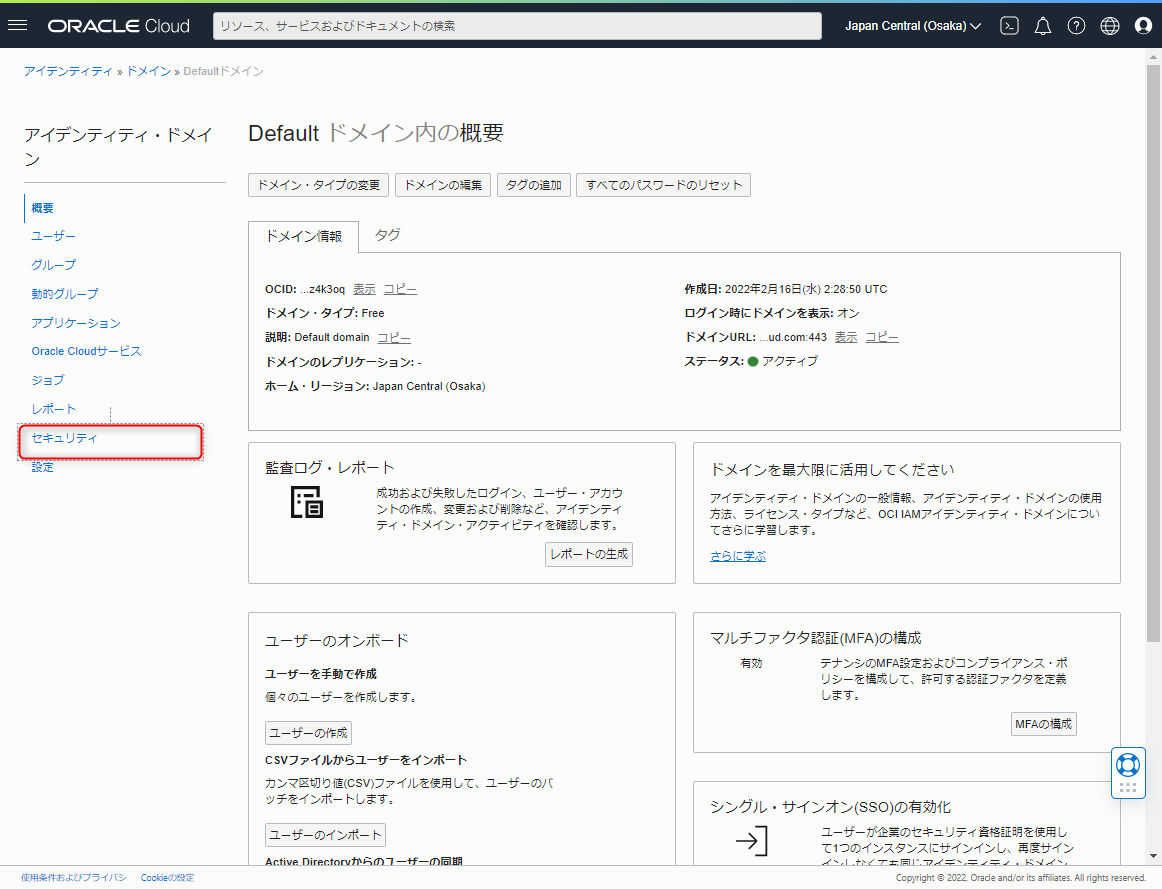The height and width of the screenshot is (889, 1162).
Task: Click MFAの構成 button
Action: tap(1043, 724)
